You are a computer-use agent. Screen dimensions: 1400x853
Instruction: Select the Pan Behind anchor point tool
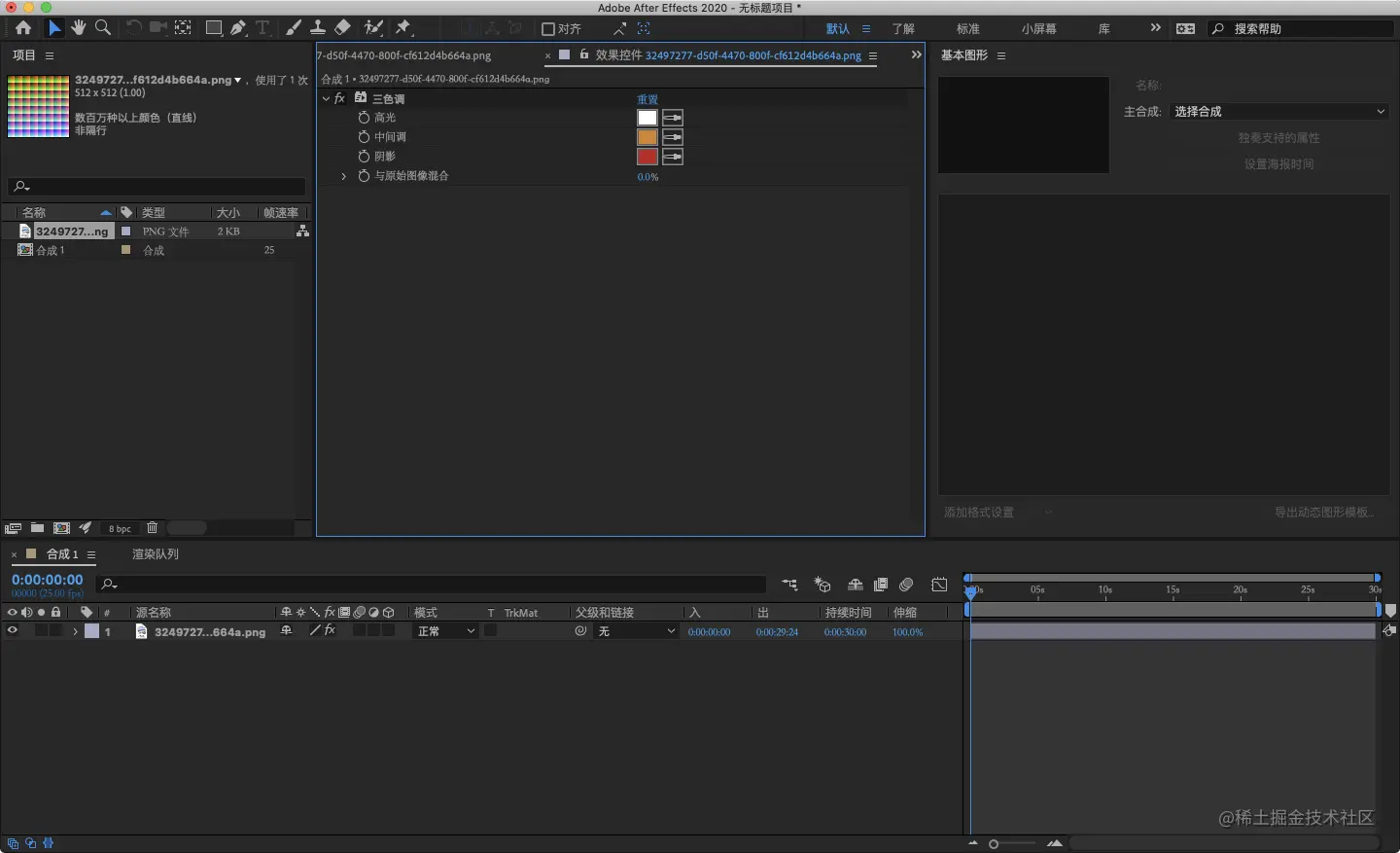(x=183, y=28)
